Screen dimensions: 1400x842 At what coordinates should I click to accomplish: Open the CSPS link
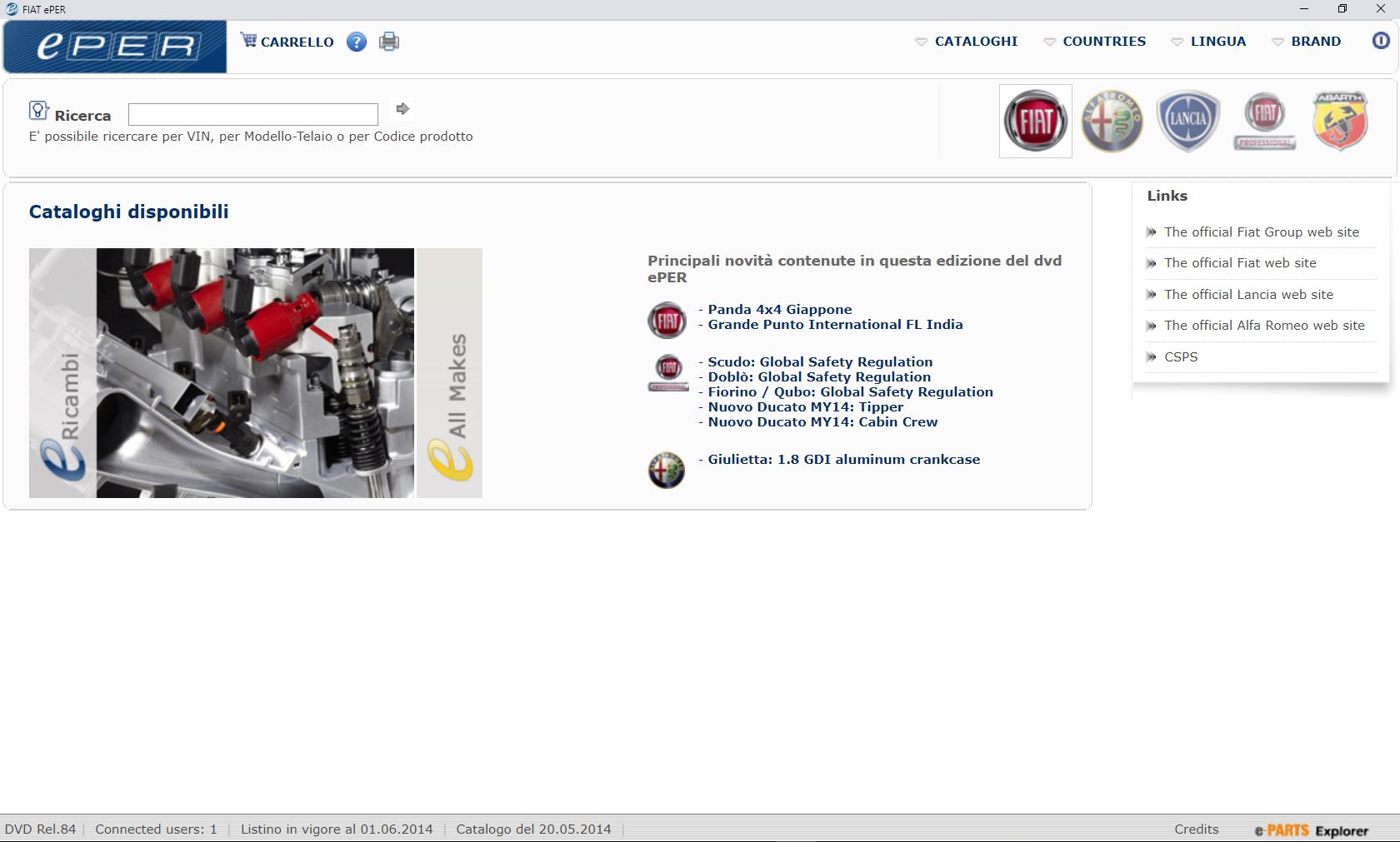point(1181,357)
